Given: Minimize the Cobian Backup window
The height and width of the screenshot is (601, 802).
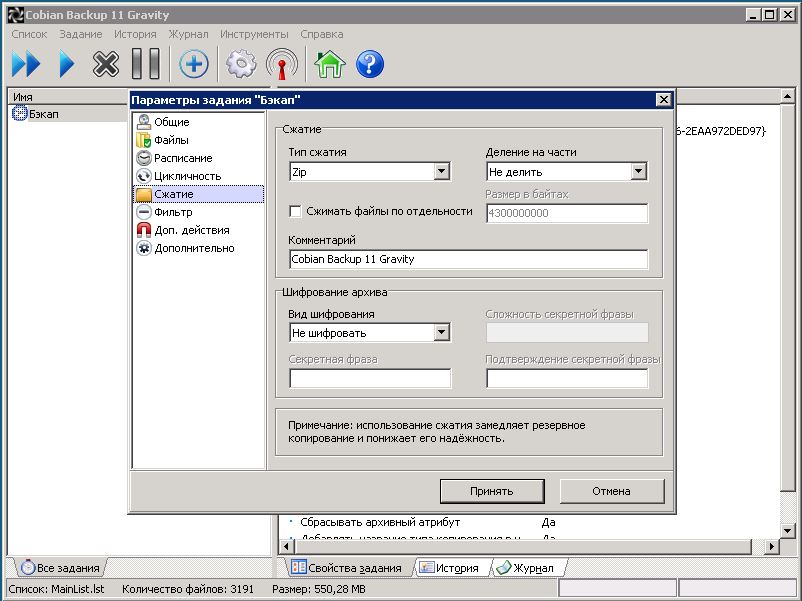Looking at the screenshot, I should [752, 15].
